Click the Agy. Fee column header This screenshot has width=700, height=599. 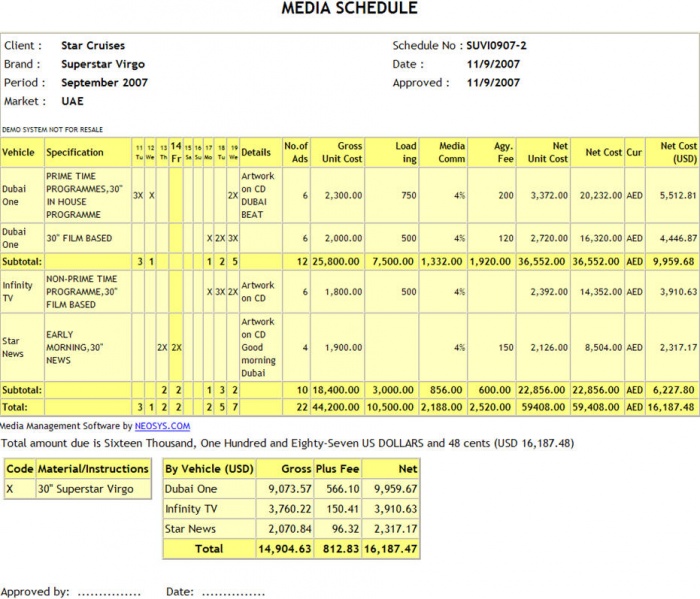pos(492,153)
